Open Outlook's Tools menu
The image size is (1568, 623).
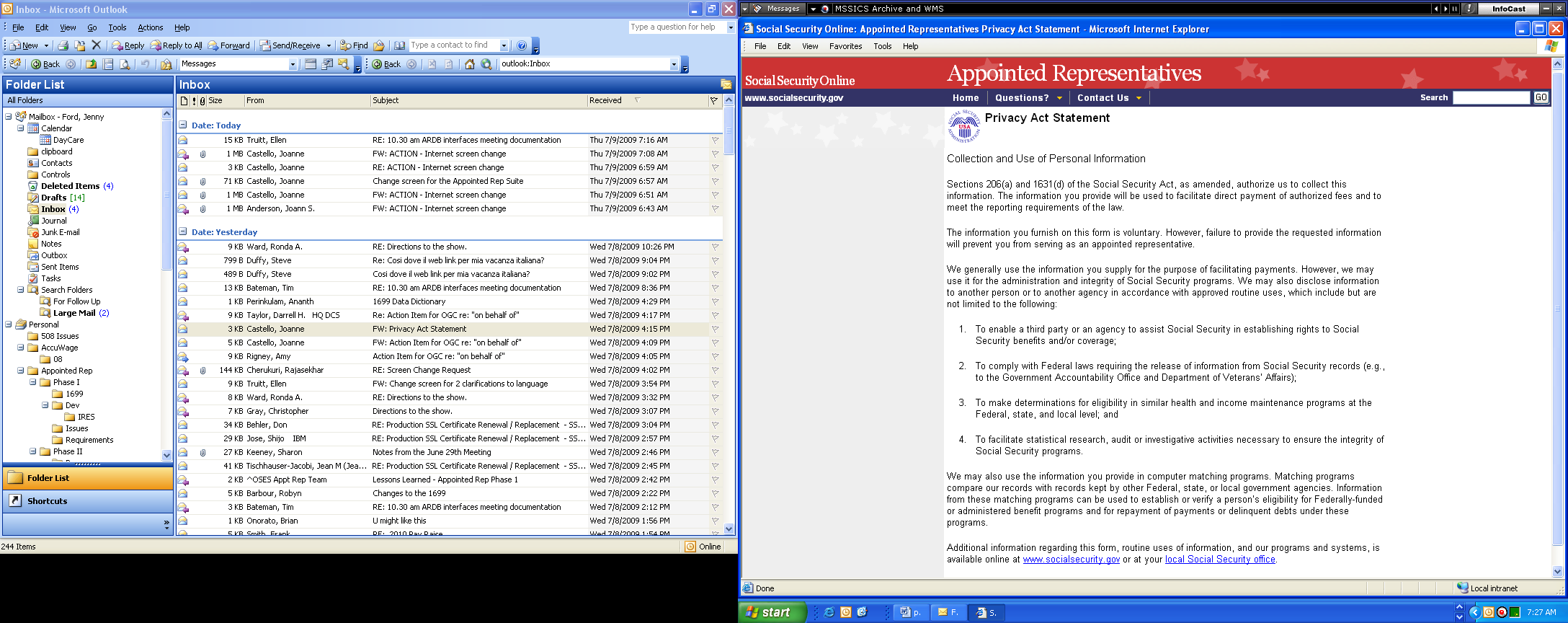[x=117, y=27]
